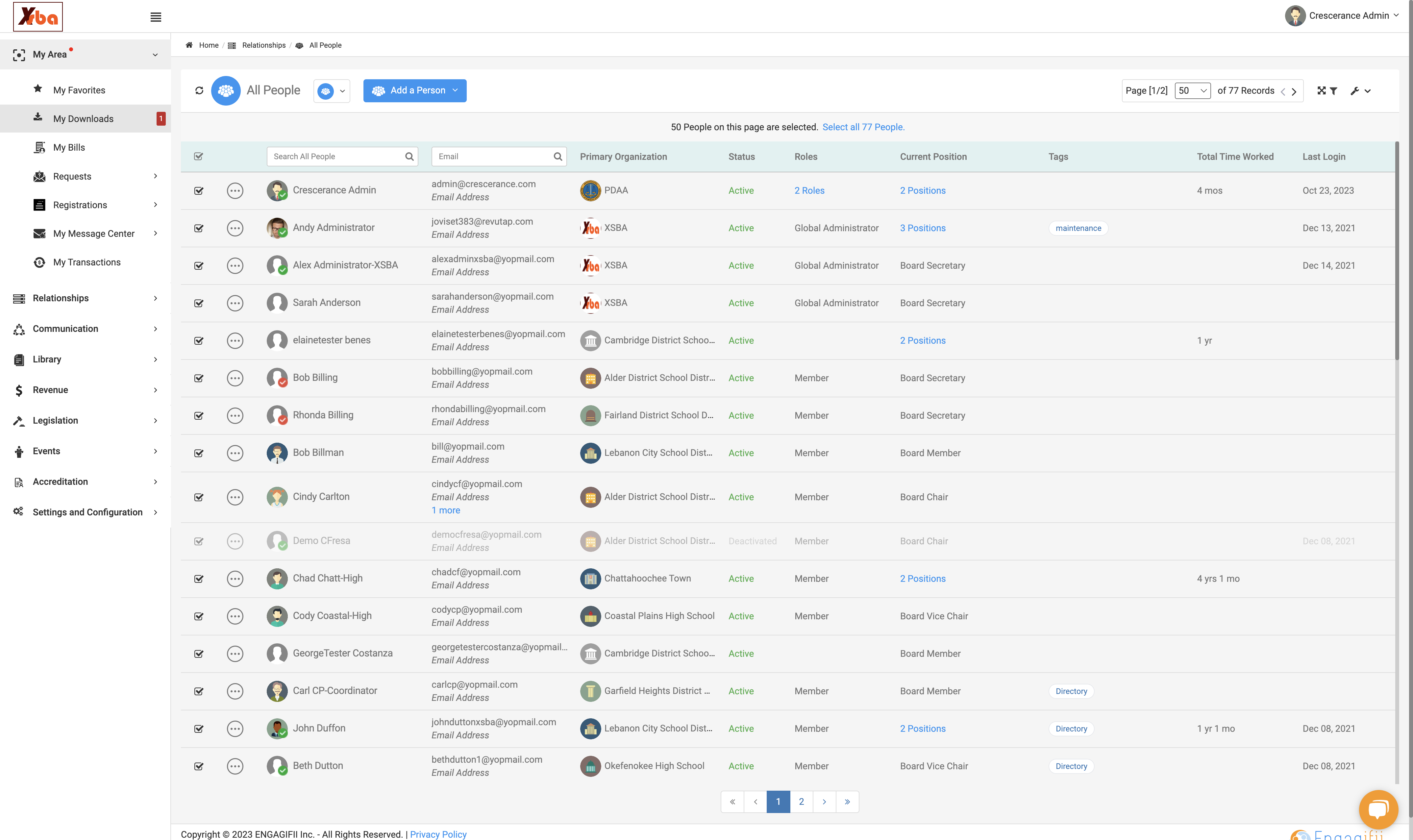
Task: Click the 1 more link under Cindy Carlton
Action: (446, 510)
